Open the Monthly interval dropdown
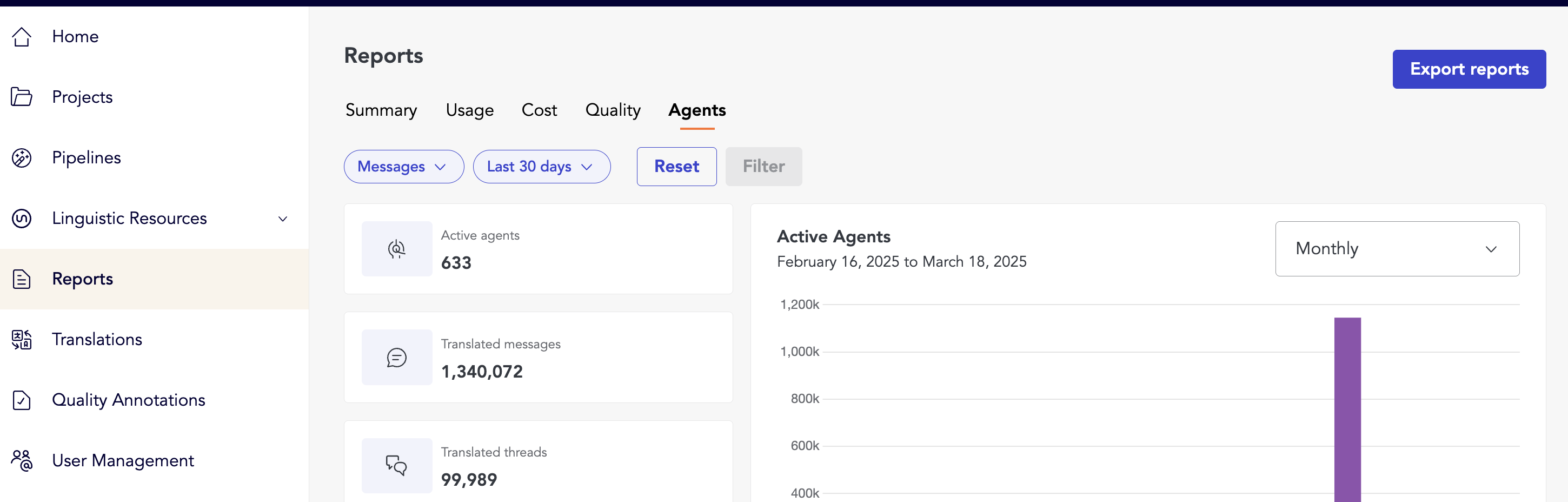The image size is (1568, 502). point(1397,248)
